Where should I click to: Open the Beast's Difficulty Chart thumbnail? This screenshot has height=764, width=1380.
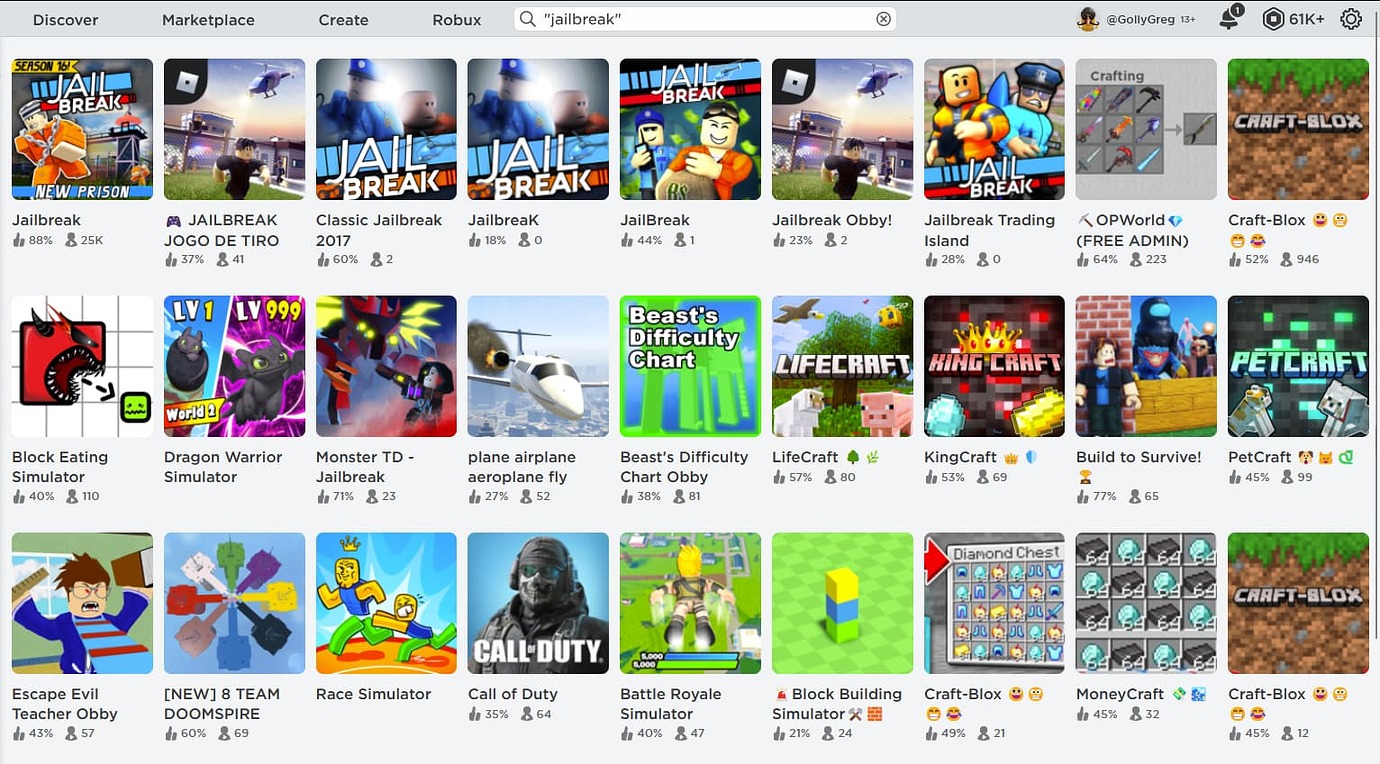[690, 366]
